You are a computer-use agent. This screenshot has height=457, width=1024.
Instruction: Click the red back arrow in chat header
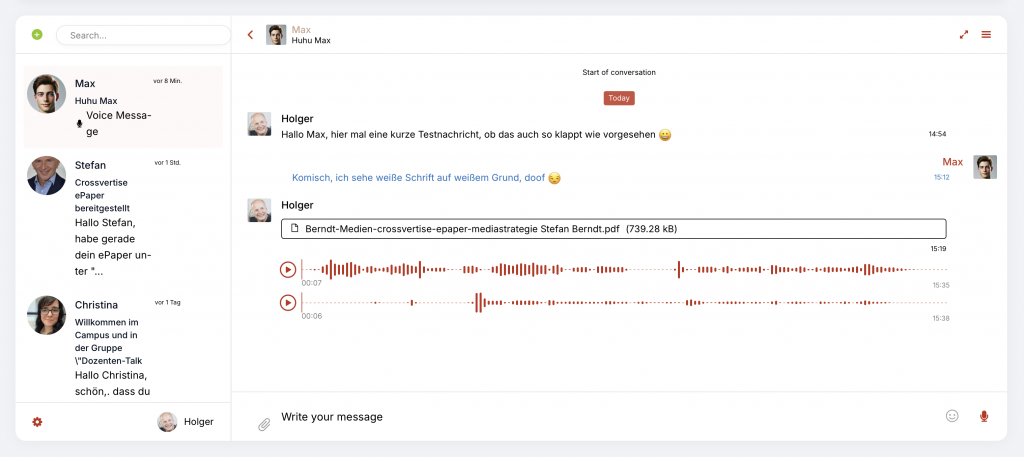[x=250, y=35]
